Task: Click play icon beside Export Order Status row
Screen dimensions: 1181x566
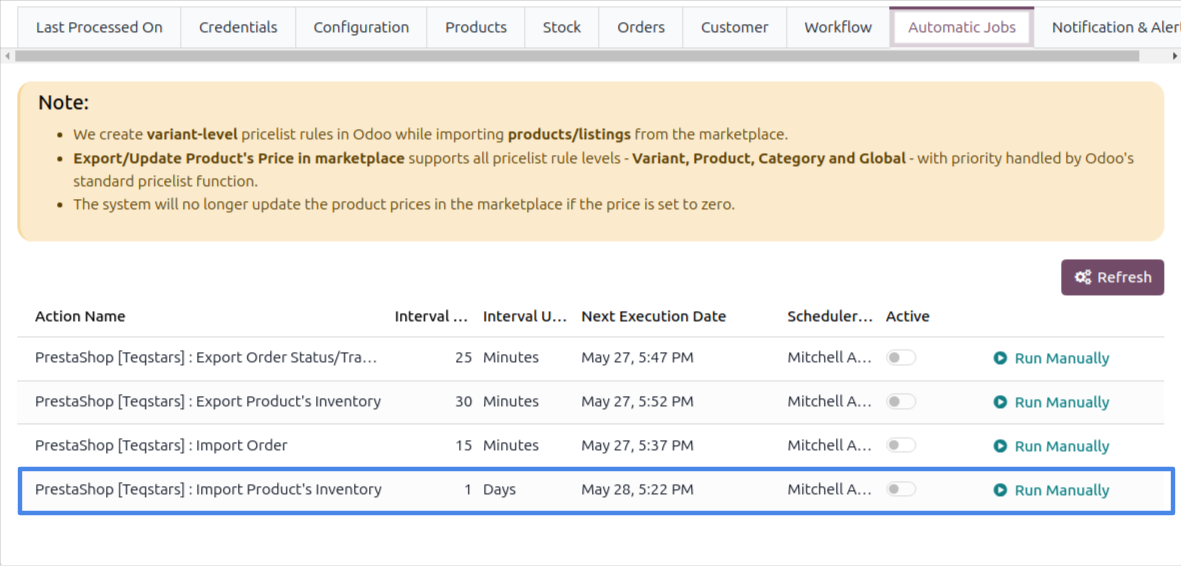Action: coord(1000,358)
